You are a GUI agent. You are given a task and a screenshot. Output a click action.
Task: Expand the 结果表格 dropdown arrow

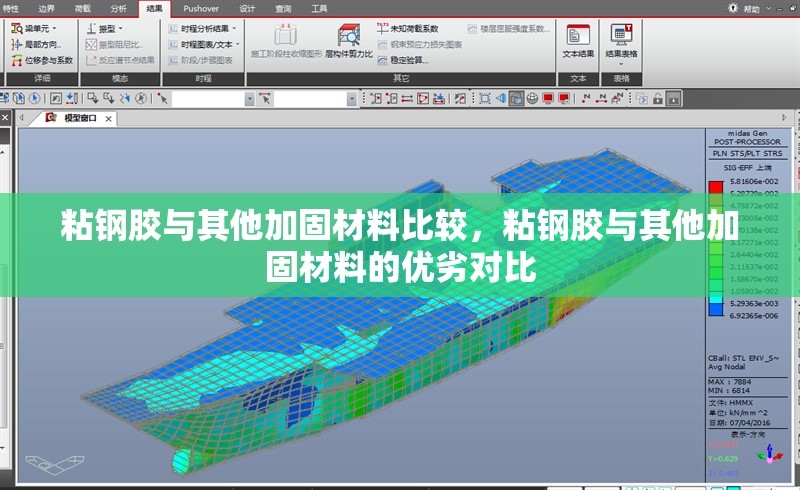pyautogui.click(x=621, y=64)
